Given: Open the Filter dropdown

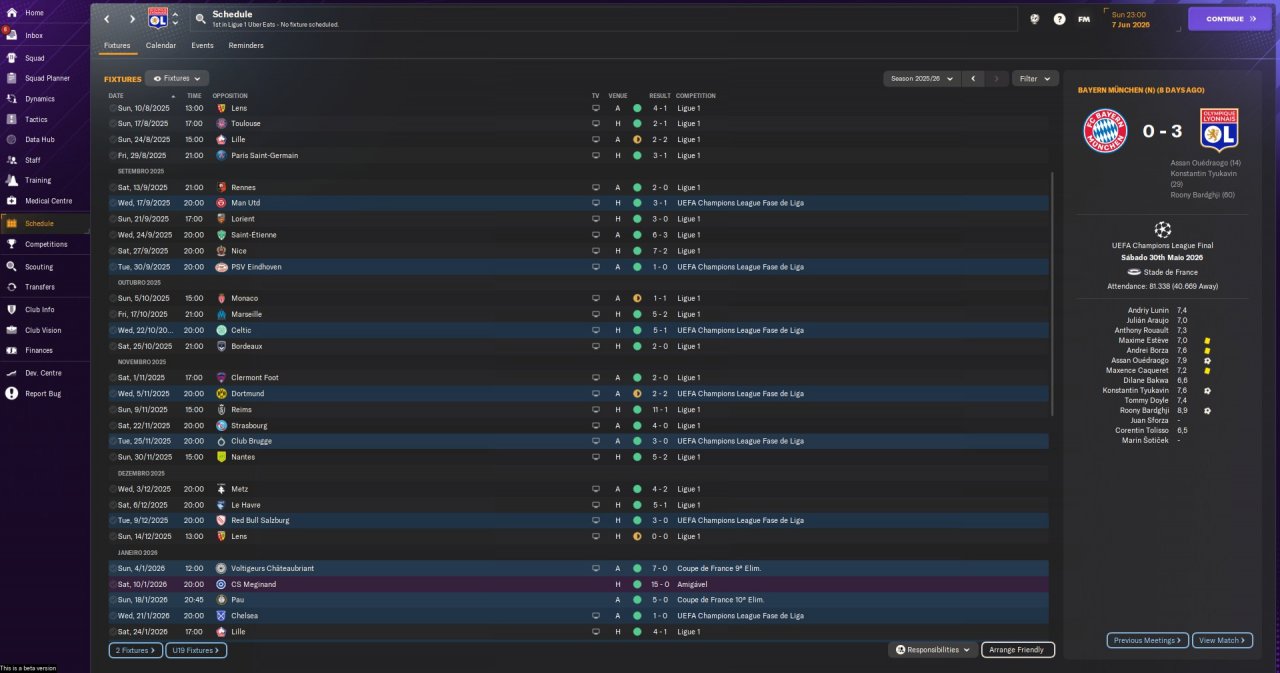Looking at the screenshot, I should [x=1035, y=78].
